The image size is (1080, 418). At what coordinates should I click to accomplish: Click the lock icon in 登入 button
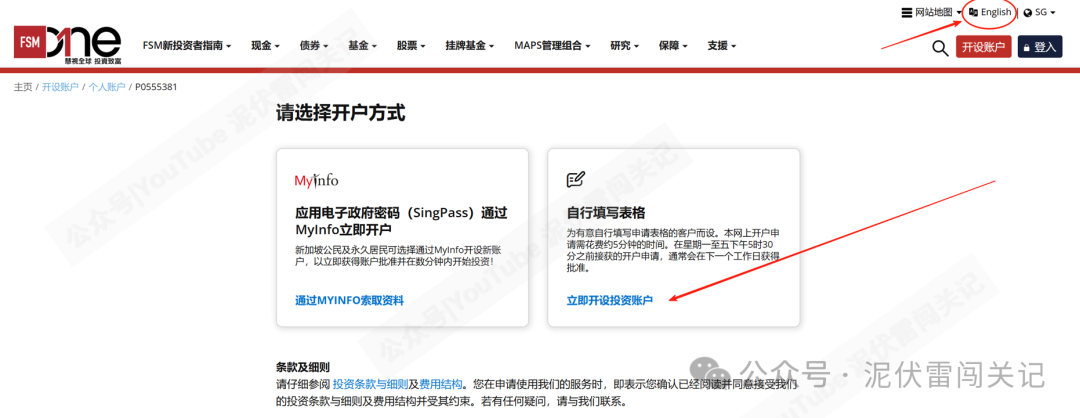coord(1027,48)
